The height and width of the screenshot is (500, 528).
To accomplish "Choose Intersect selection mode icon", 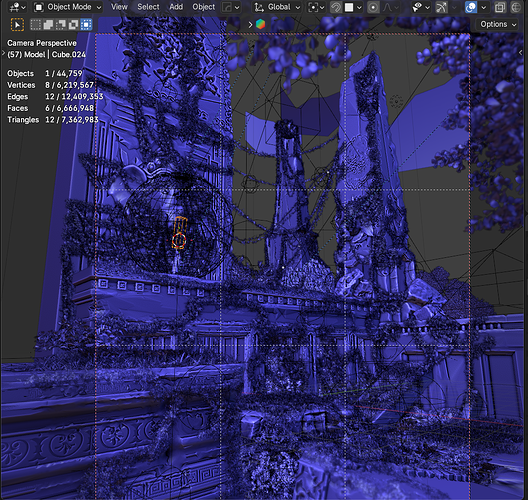I will pos(86,24).
